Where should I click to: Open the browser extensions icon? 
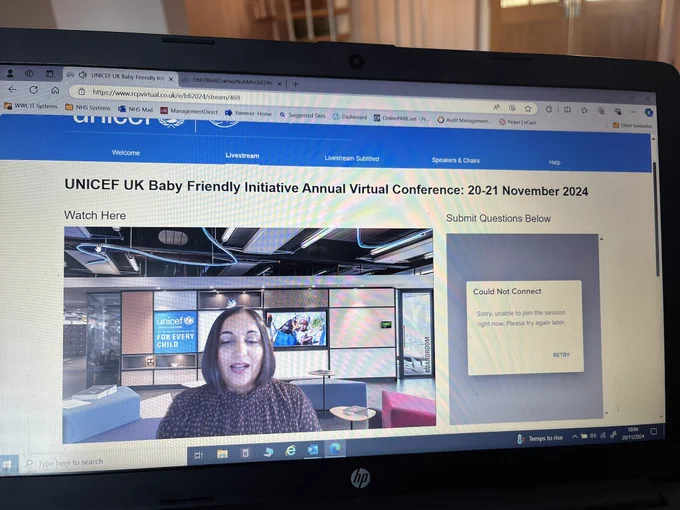(x=549, y=109)
